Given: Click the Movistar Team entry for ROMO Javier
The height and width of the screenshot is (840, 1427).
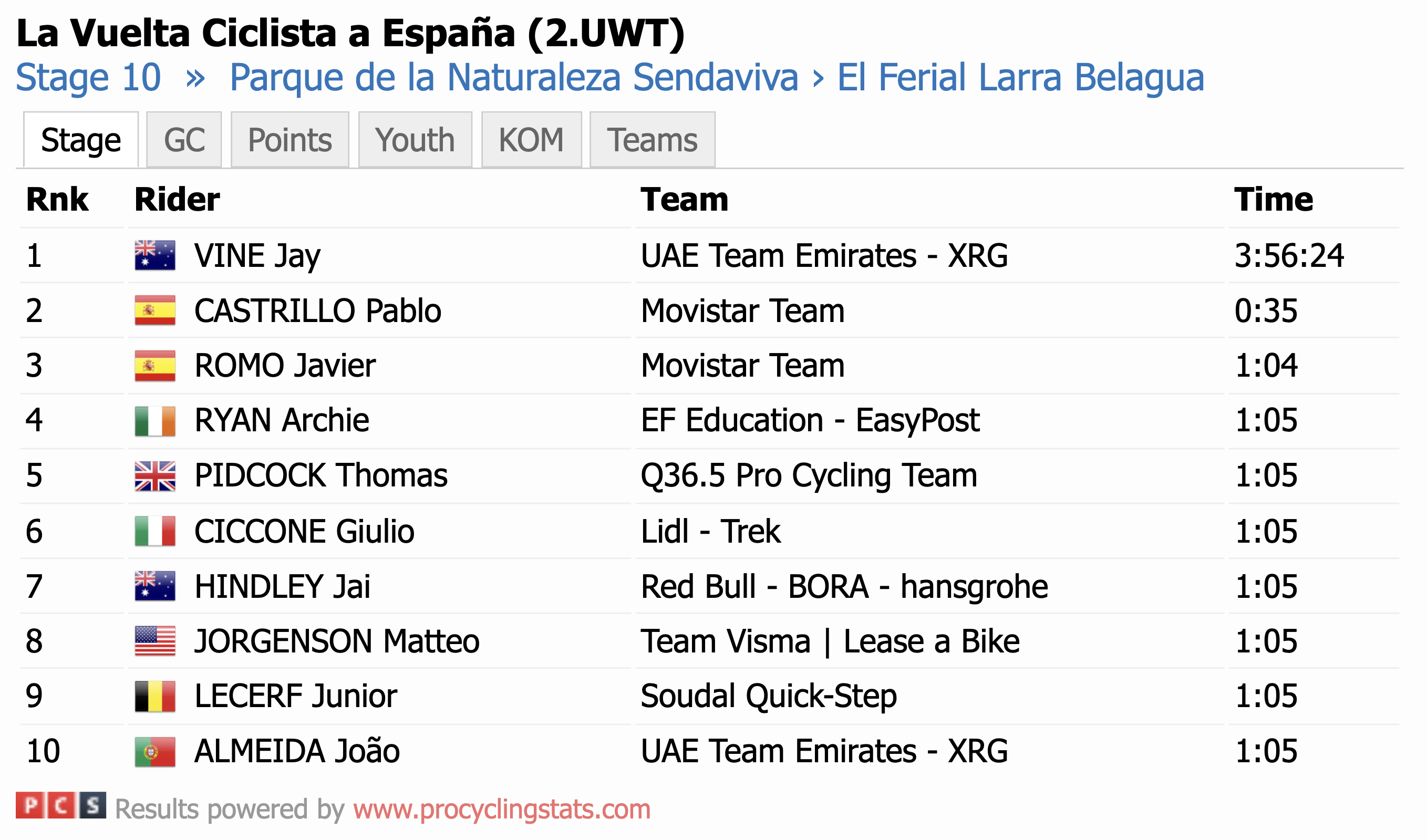Looking at the screenshot, I should tap(742, 366).
